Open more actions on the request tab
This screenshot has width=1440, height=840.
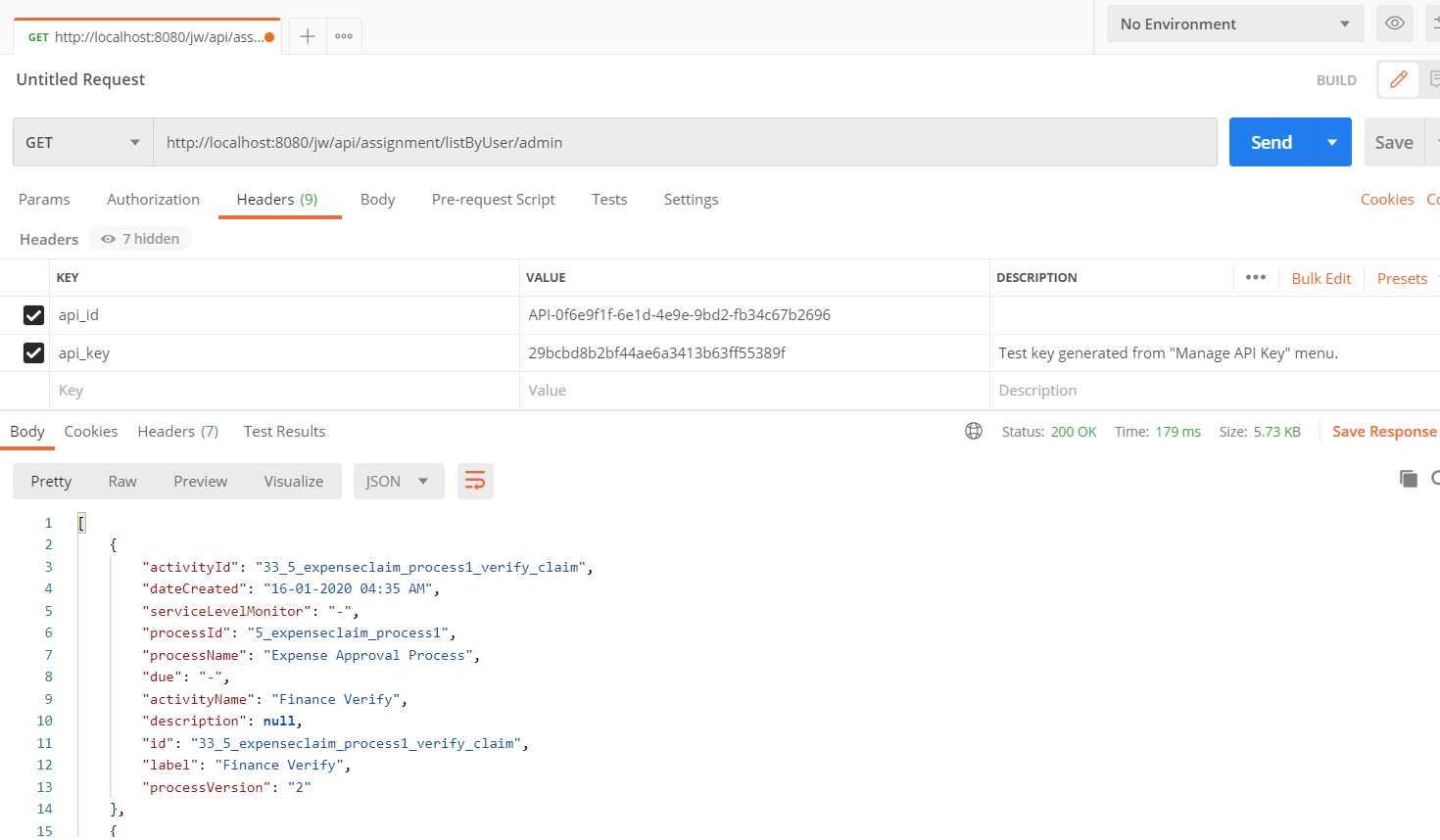tap(344, 35)
